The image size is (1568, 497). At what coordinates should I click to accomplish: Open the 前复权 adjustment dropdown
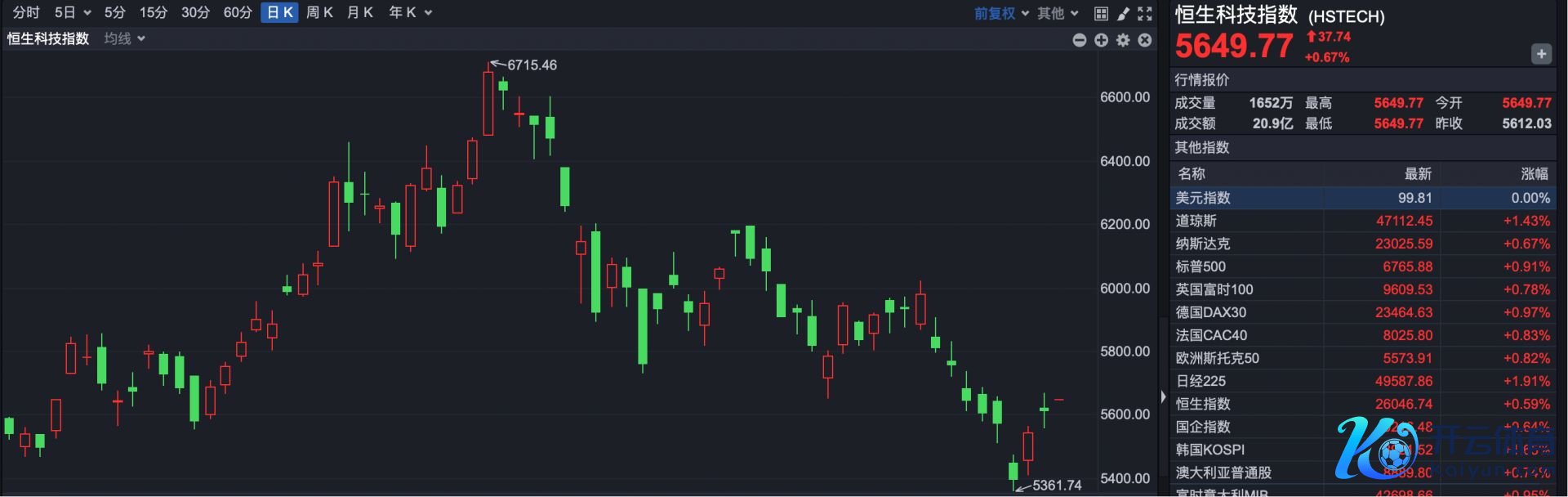pos(1001,13)
